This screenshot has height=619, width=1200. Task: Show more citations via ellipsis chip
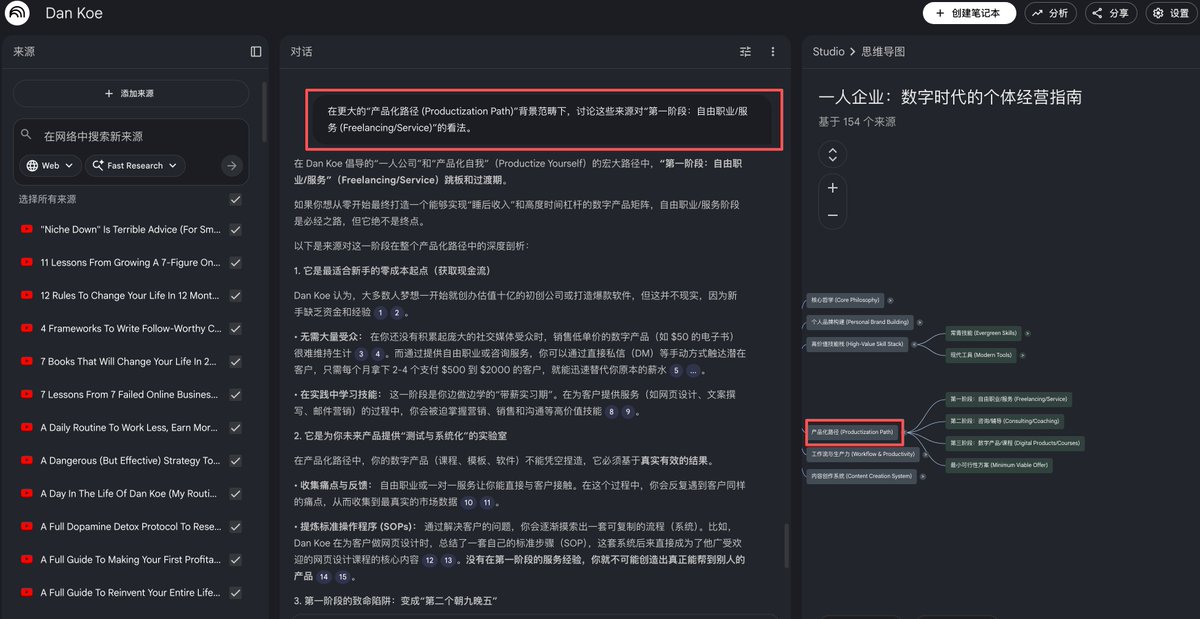[695, 370]
